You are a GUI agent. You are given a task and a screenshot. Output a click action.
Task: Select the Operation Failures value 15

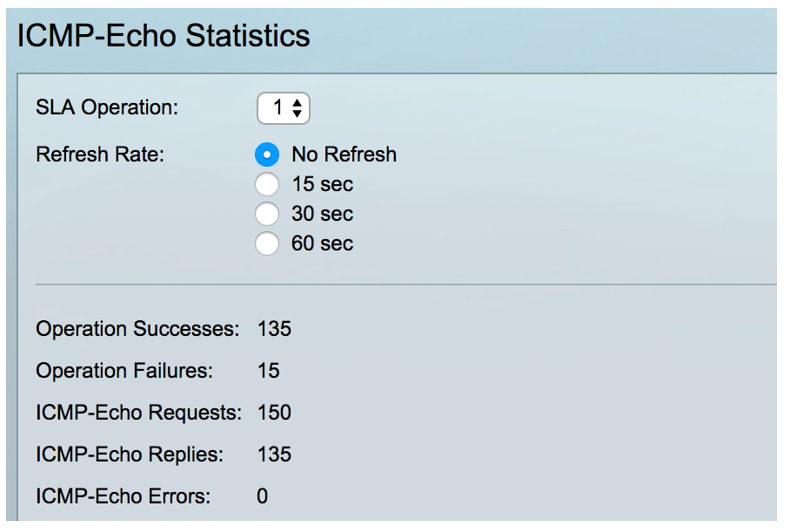[x=267, y=372]
